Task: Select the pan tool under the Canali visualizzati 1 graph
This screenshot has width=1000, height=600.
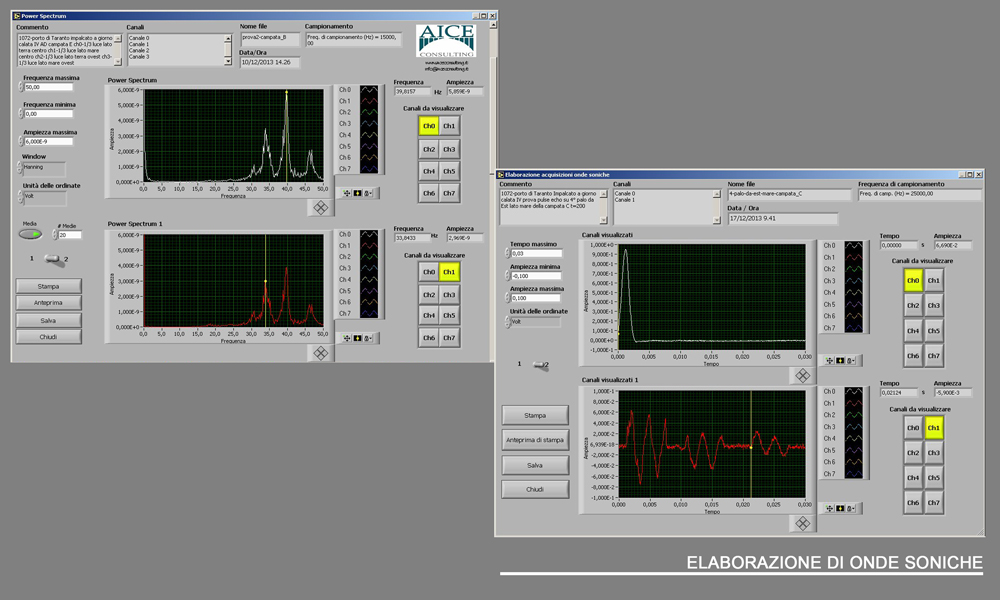Action: point(851,508)
